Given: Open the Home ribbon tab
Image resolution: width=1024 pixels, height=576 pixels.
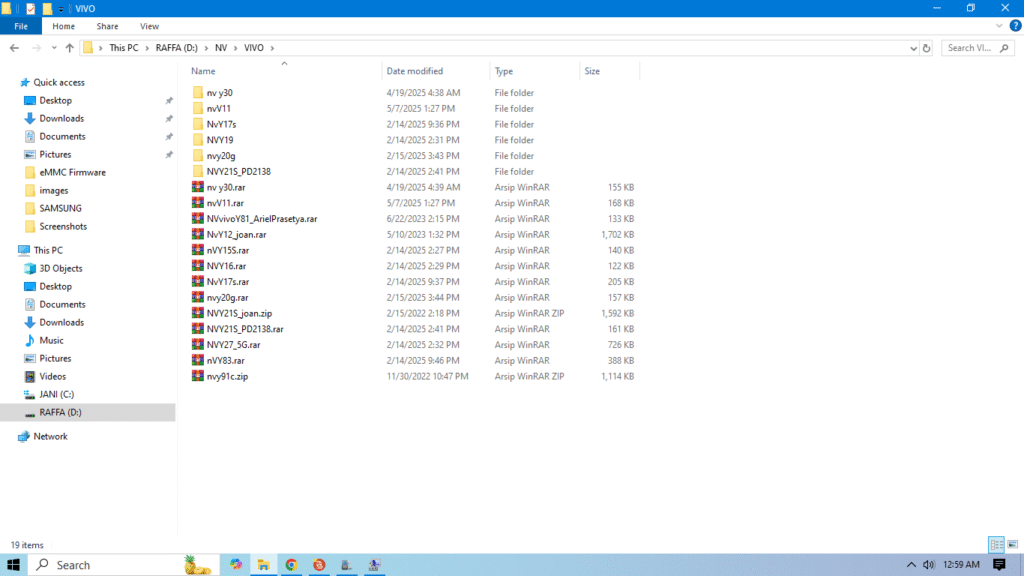Looking at the screenshot, I should 63,26.
